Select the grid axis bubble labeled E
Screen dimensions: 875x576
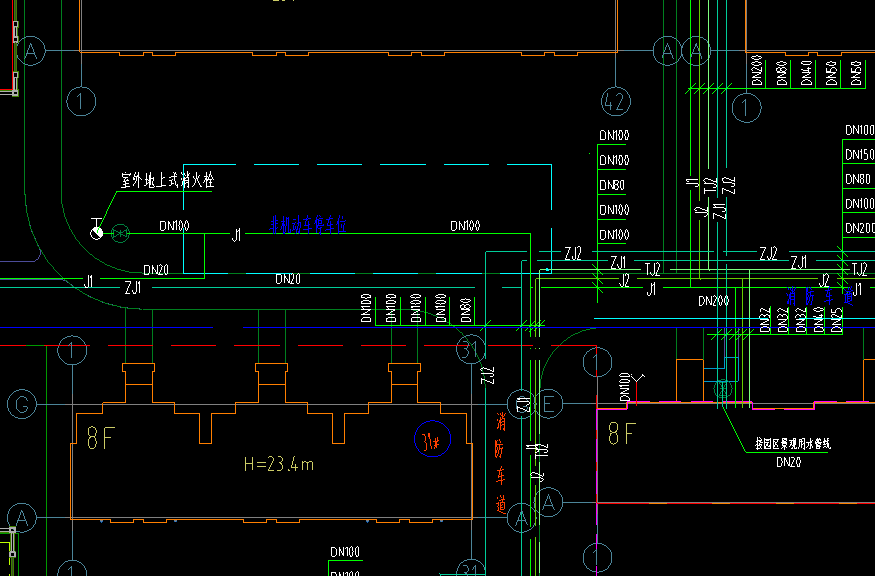pyautogui.click(x=549, y=404)
